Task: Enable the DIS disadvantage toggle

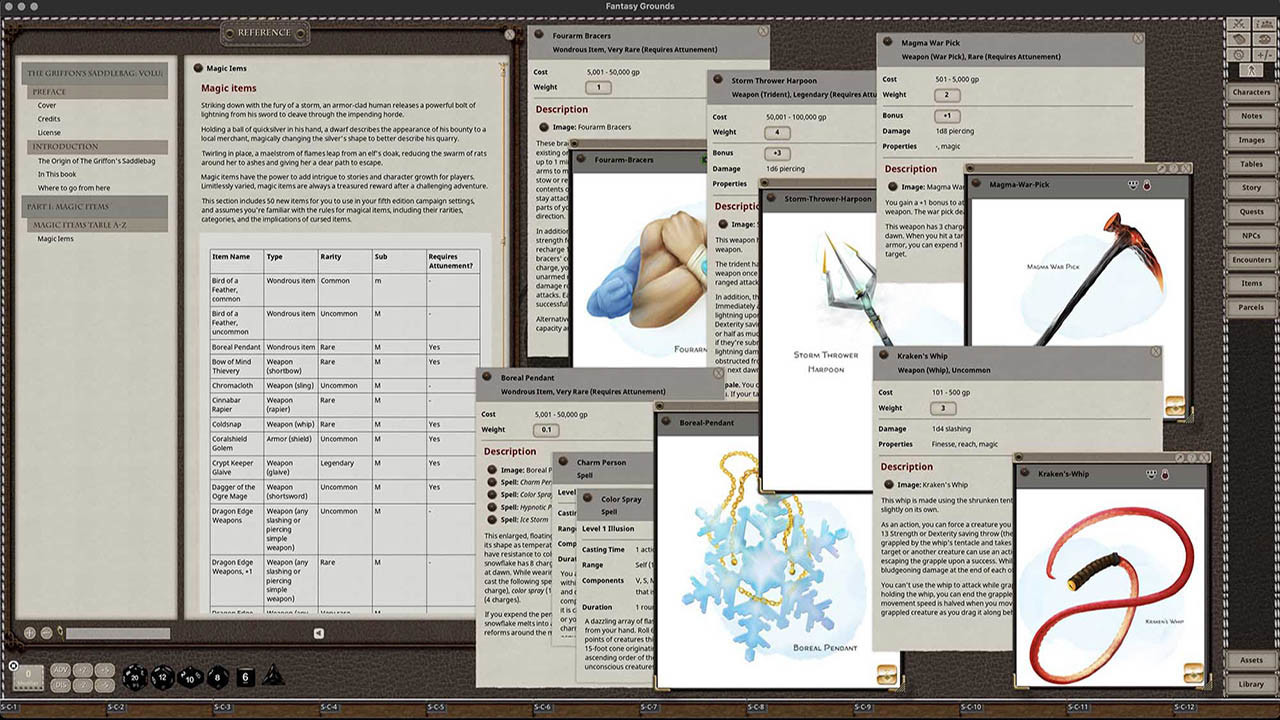Action: coord(61,685)
